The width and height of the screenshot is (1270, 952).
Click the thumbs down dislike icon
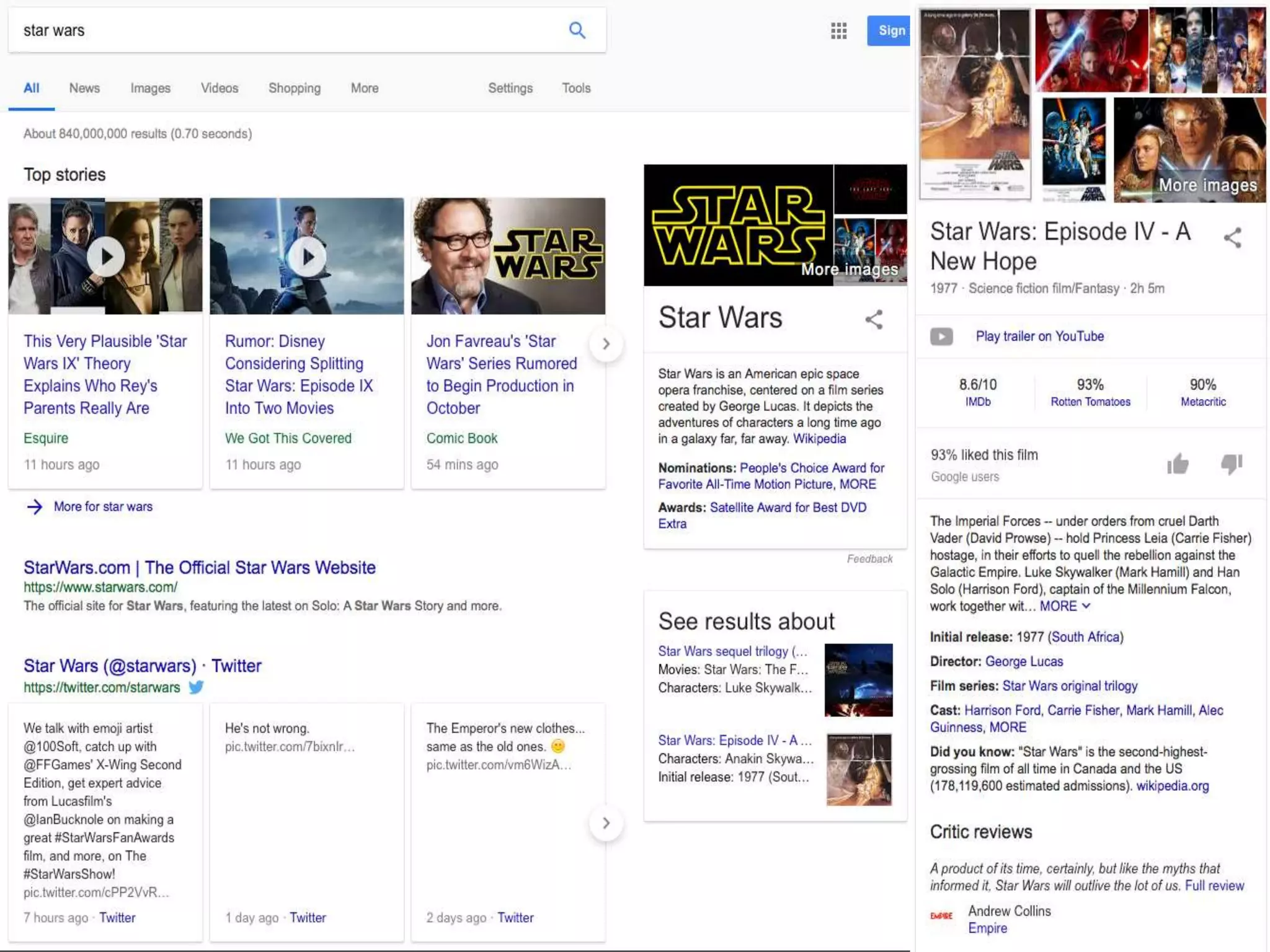pos(1231,464)
